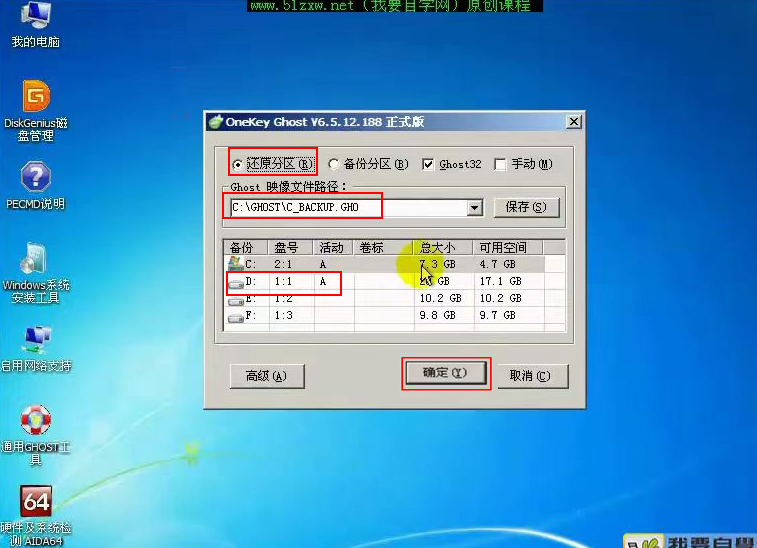Expand the Ghost image path dropdown arrow
757x548 pixels.
(475, 208)
